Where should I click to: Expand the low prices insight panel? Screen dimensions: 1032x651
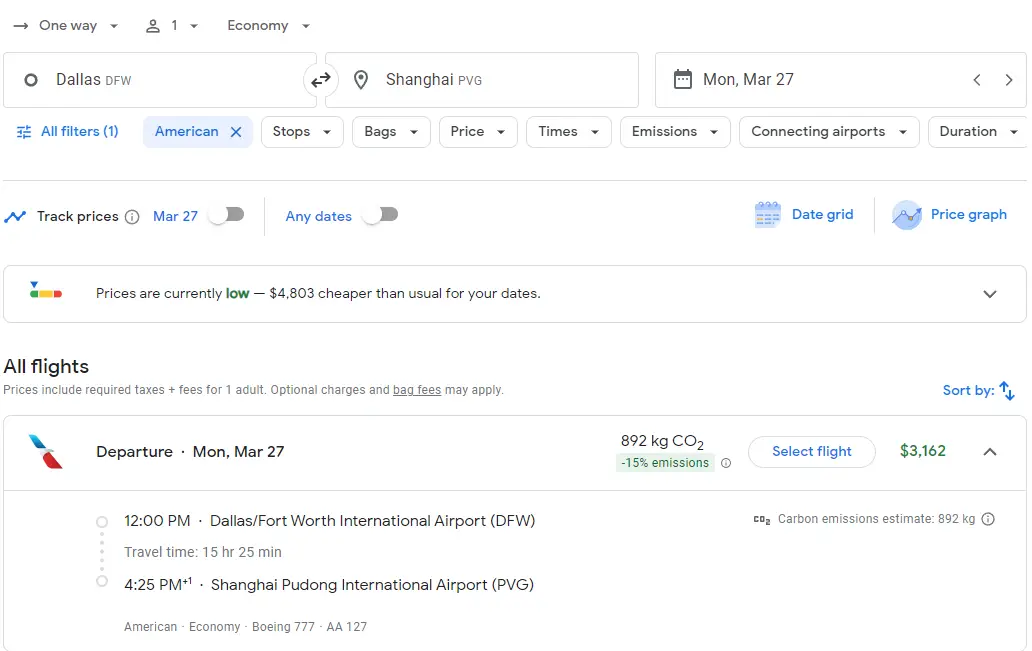990,294
